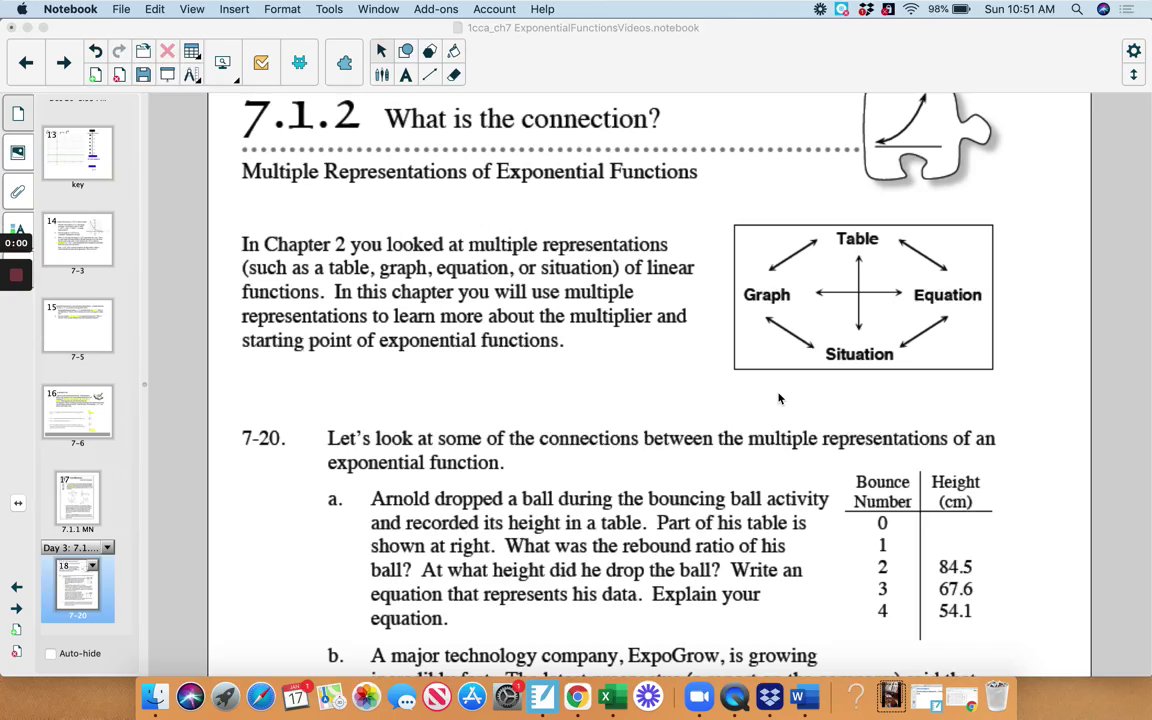Go to the next page using sidebar right arrow
This screenshot has height=720, width=1152.
tap(16, 608)
